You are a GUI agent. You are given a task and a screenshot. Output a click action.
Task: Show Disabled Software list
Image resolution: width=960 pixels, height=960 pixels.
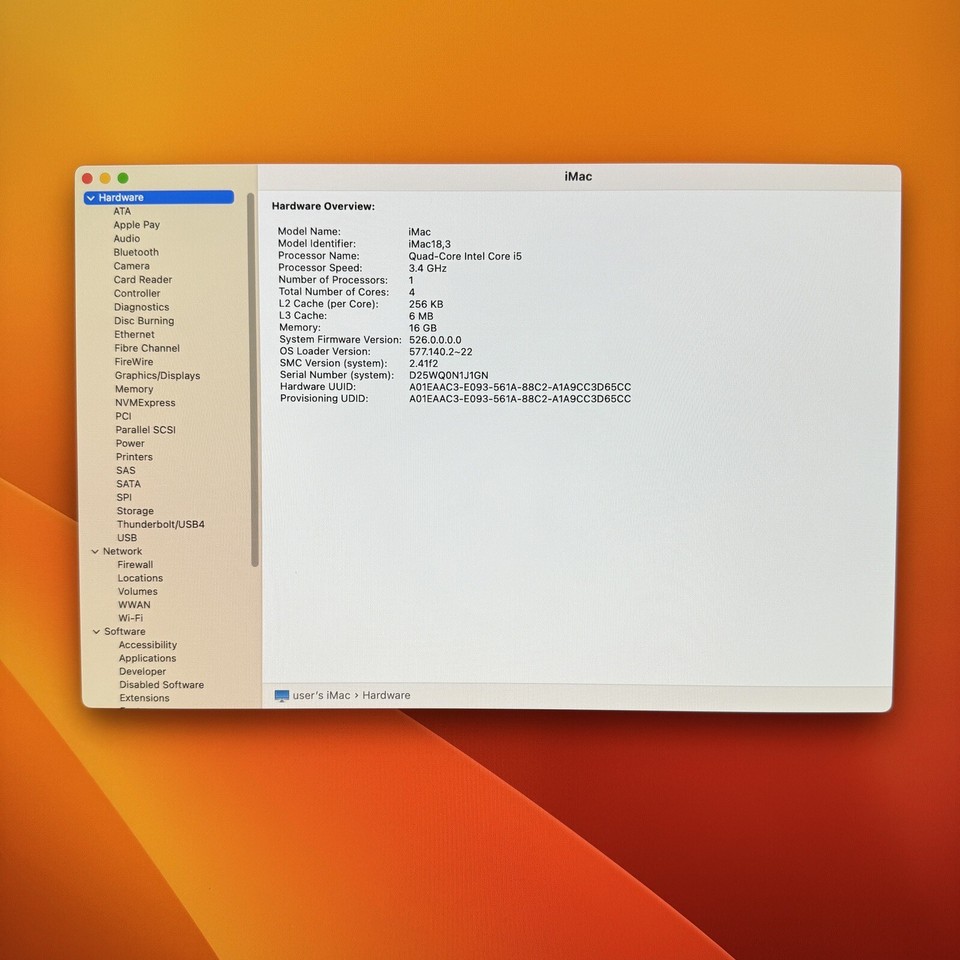(161, 685)
